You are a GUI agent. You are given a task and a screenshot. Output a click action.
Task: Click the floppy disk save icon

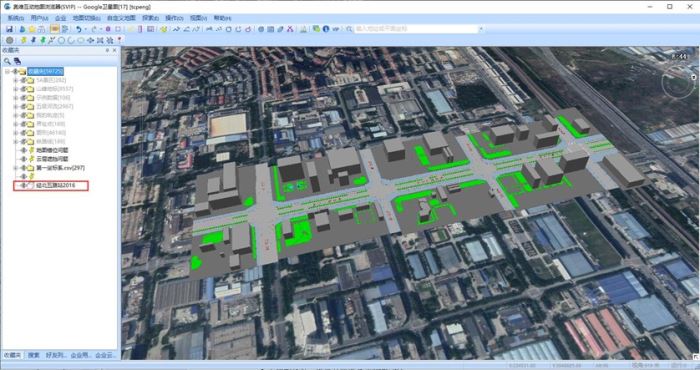[9, 29]
